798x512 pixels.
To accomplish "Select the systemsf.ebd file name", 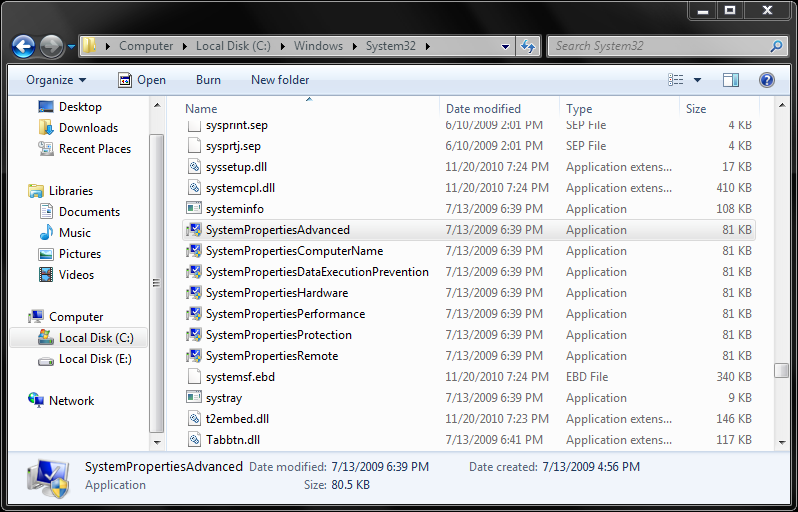I will (x=240, y=377).
